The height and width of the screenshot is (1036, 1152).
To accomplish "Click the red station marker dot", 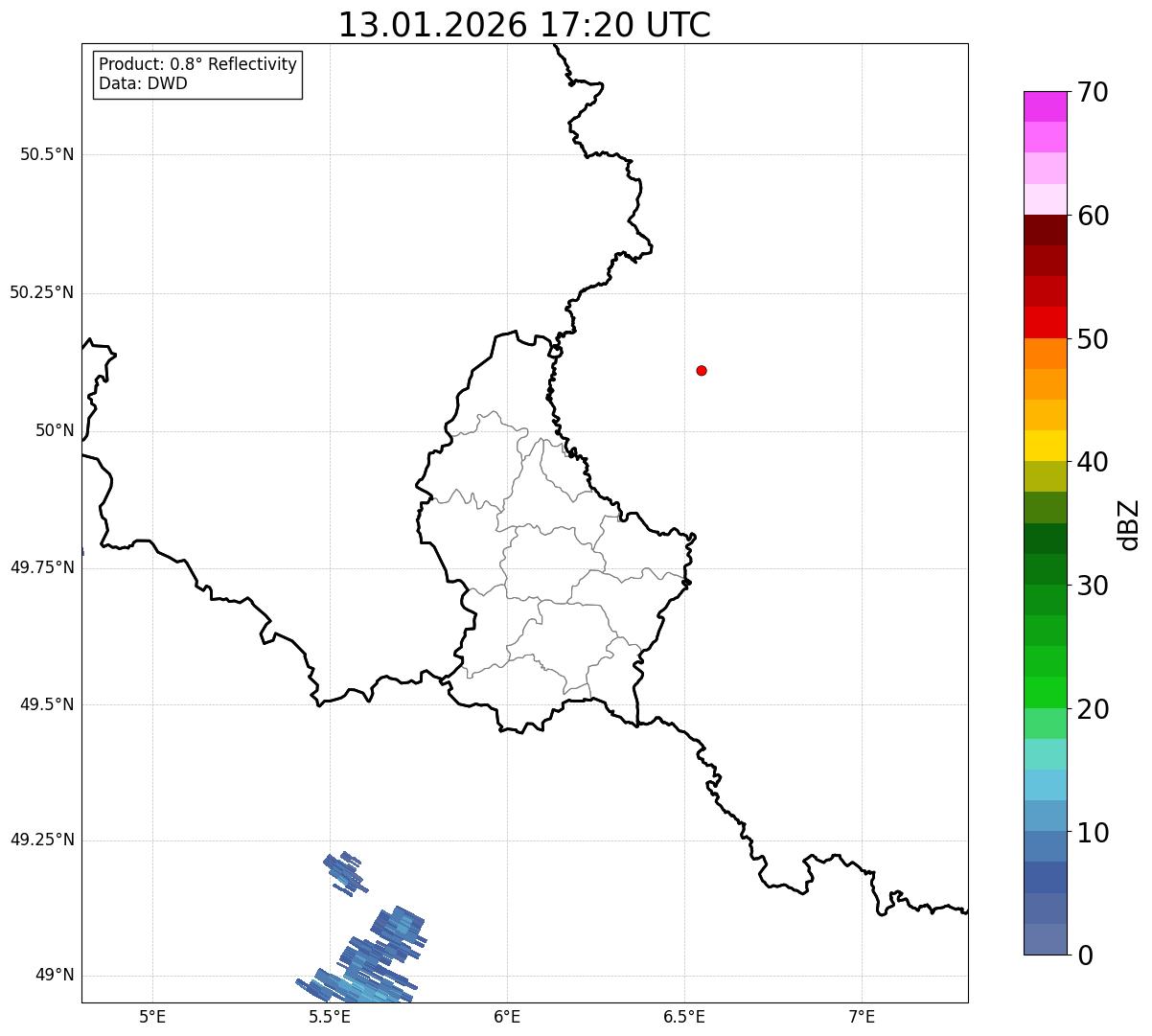I will (x=702, y=370).
